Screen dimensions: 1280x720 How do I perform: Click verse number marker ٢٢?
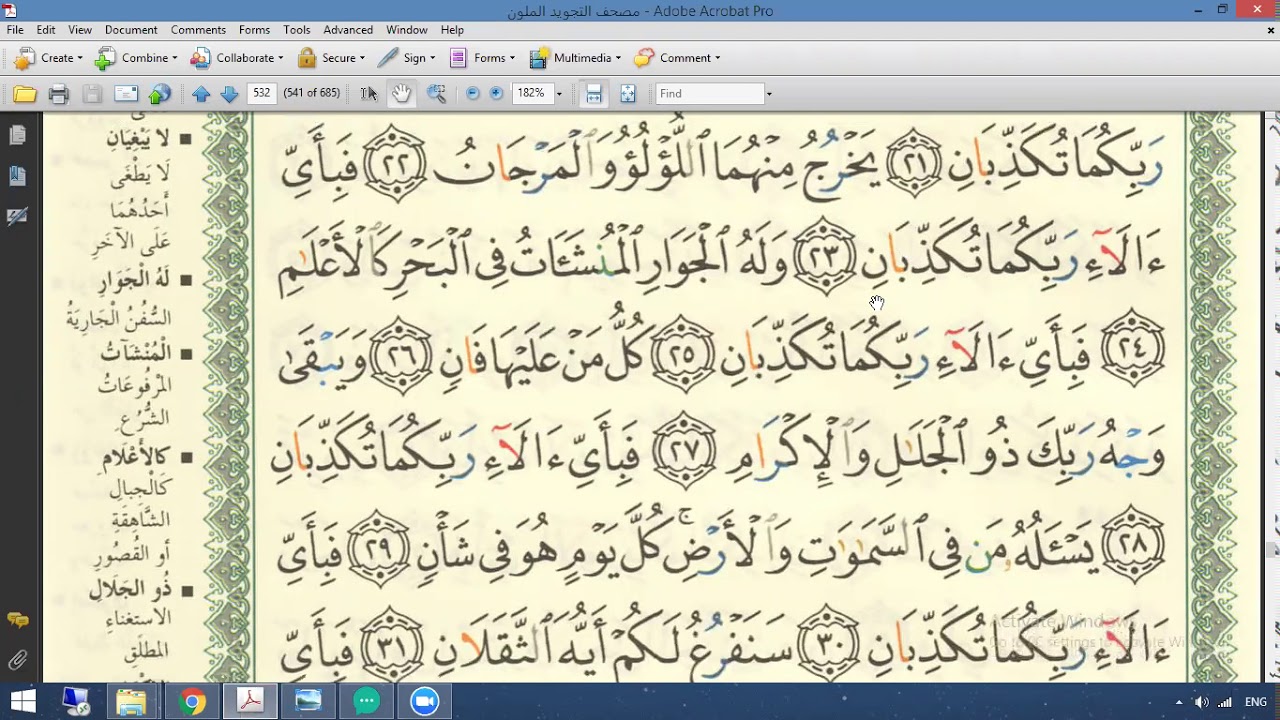[394, 162]
